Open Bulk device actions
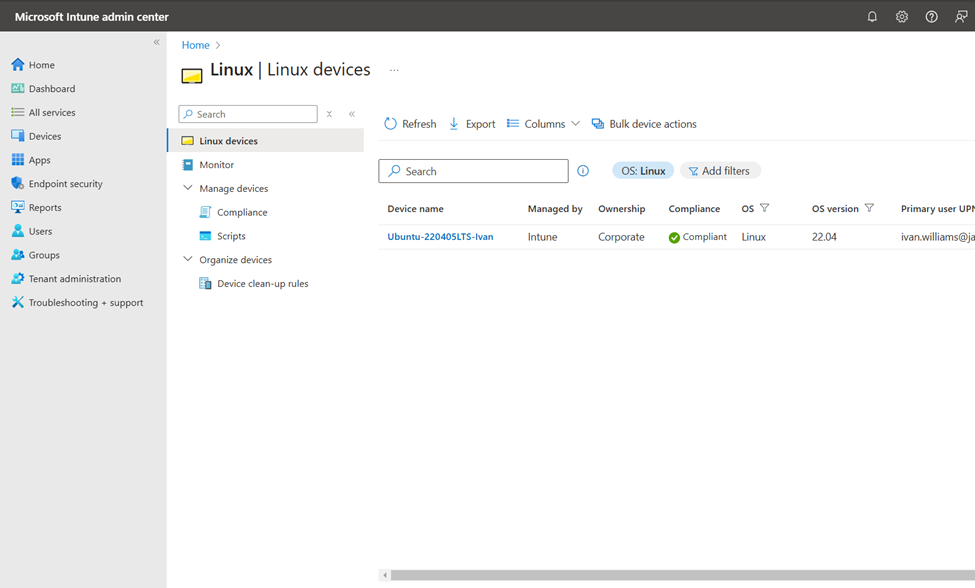Image resolution: width=975 pixels, height=588 pixels. point(644,124)
